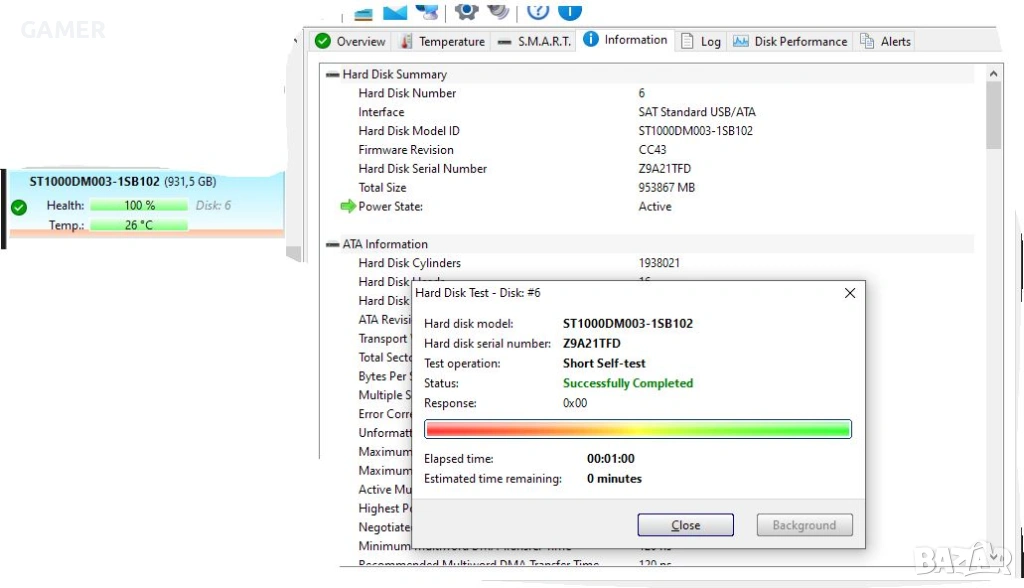
Task: Click the network computers icon in the toolbar
Action: click(428, 10)
